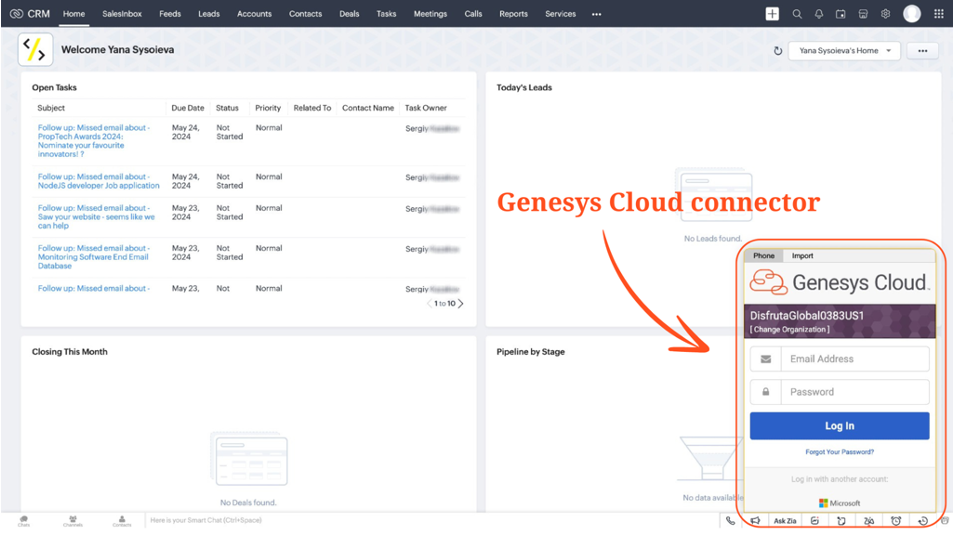Open the Reports tab

pos(514,13)
